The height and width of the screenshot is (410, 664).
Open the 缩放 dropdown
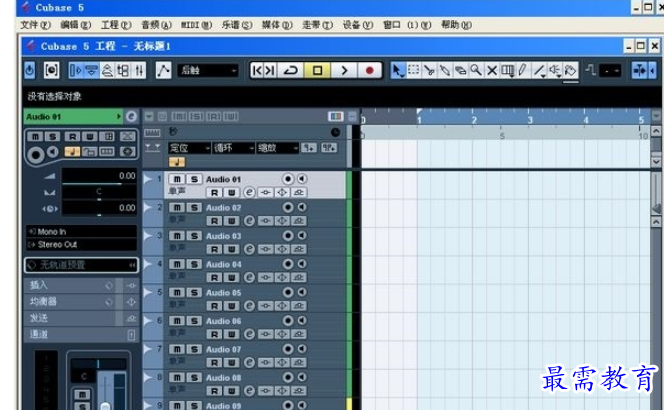(x=277, y=148)
